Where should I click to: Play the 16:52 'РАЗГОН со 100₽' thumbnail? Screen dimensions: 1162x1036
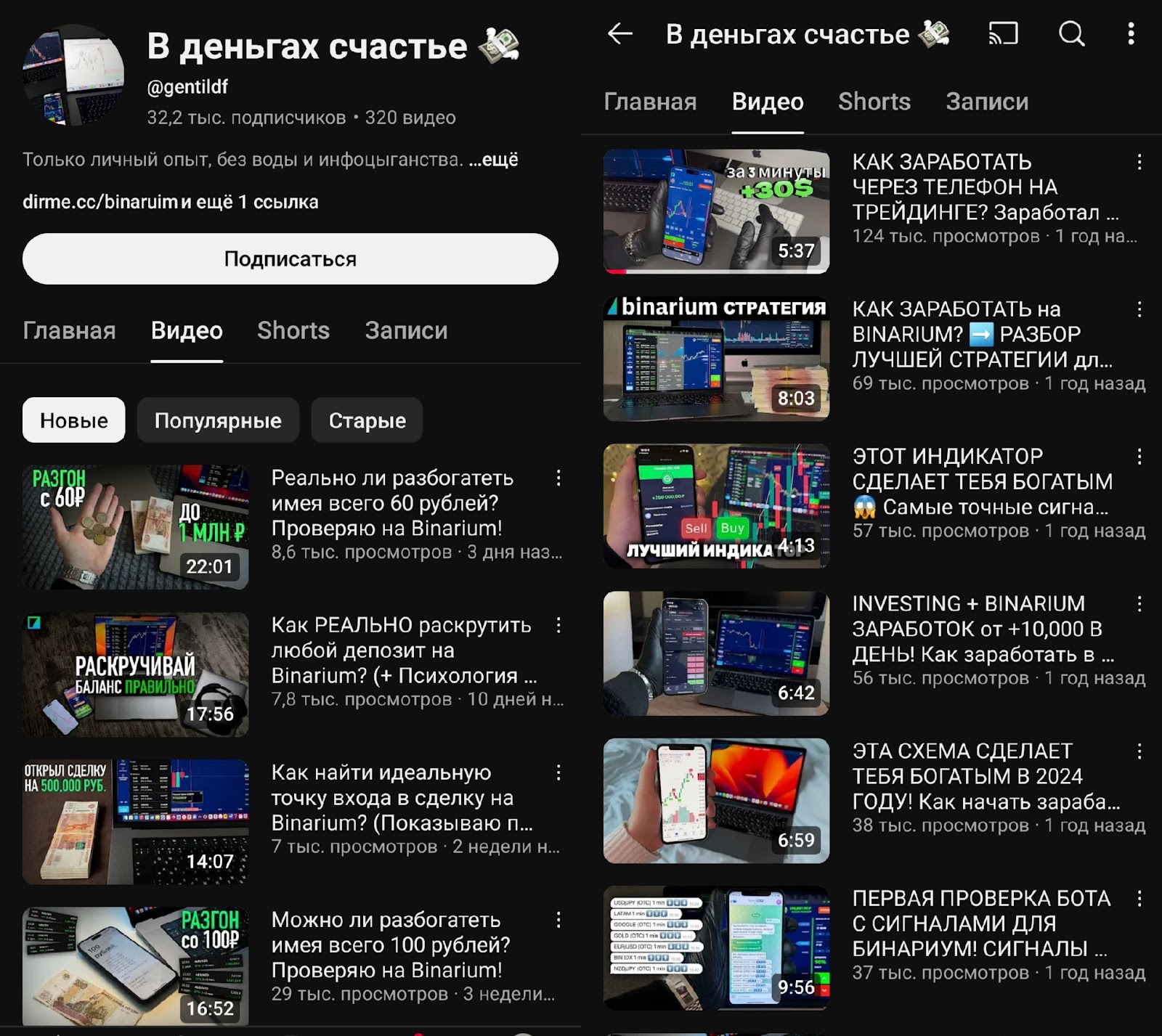tap(136, 966)
